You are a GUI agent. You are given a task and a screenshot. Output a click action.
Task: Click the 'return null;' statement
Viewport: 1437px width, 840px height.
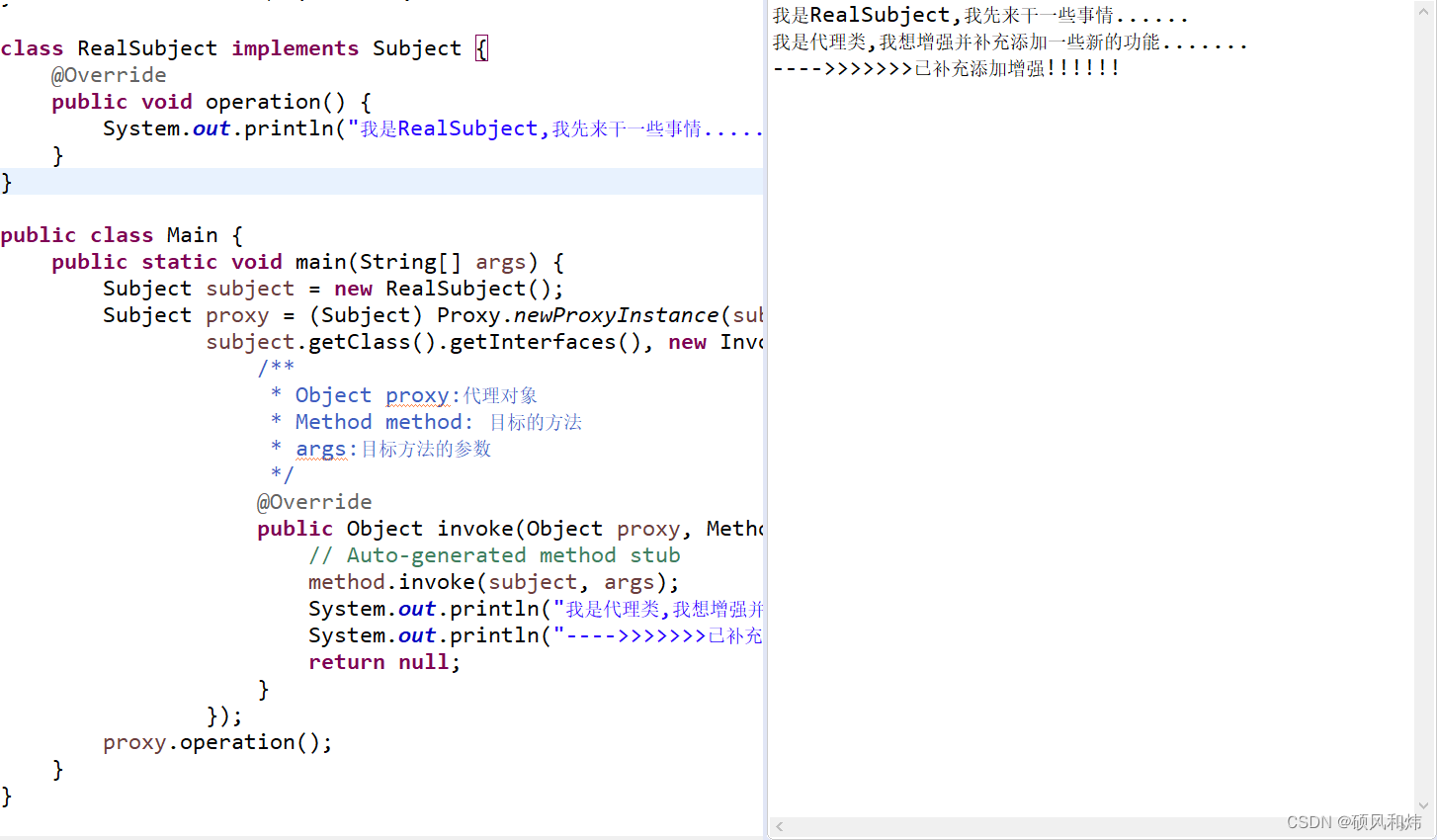tap(384, 662)
